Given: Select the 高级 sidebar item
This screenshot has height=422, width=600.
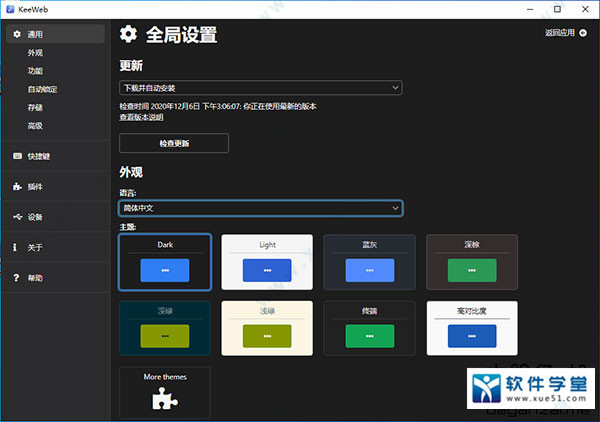Looking at the screenshot, I should pos(35,125).
